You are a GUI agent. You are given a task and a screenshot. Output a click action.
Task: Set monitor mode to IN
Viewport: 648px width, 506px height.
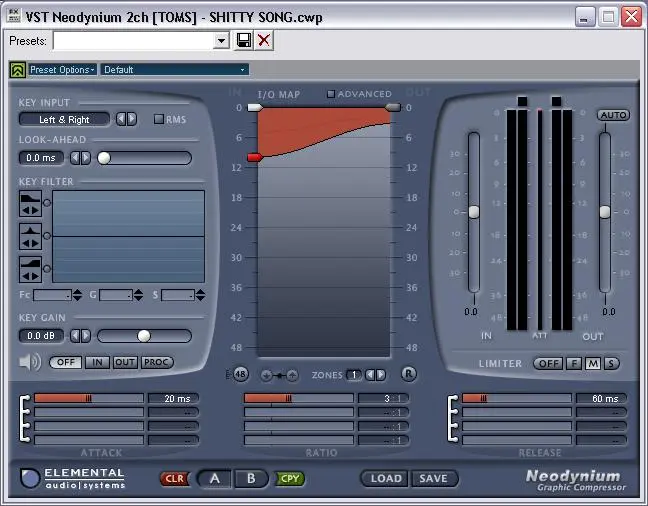coord(97,363)
